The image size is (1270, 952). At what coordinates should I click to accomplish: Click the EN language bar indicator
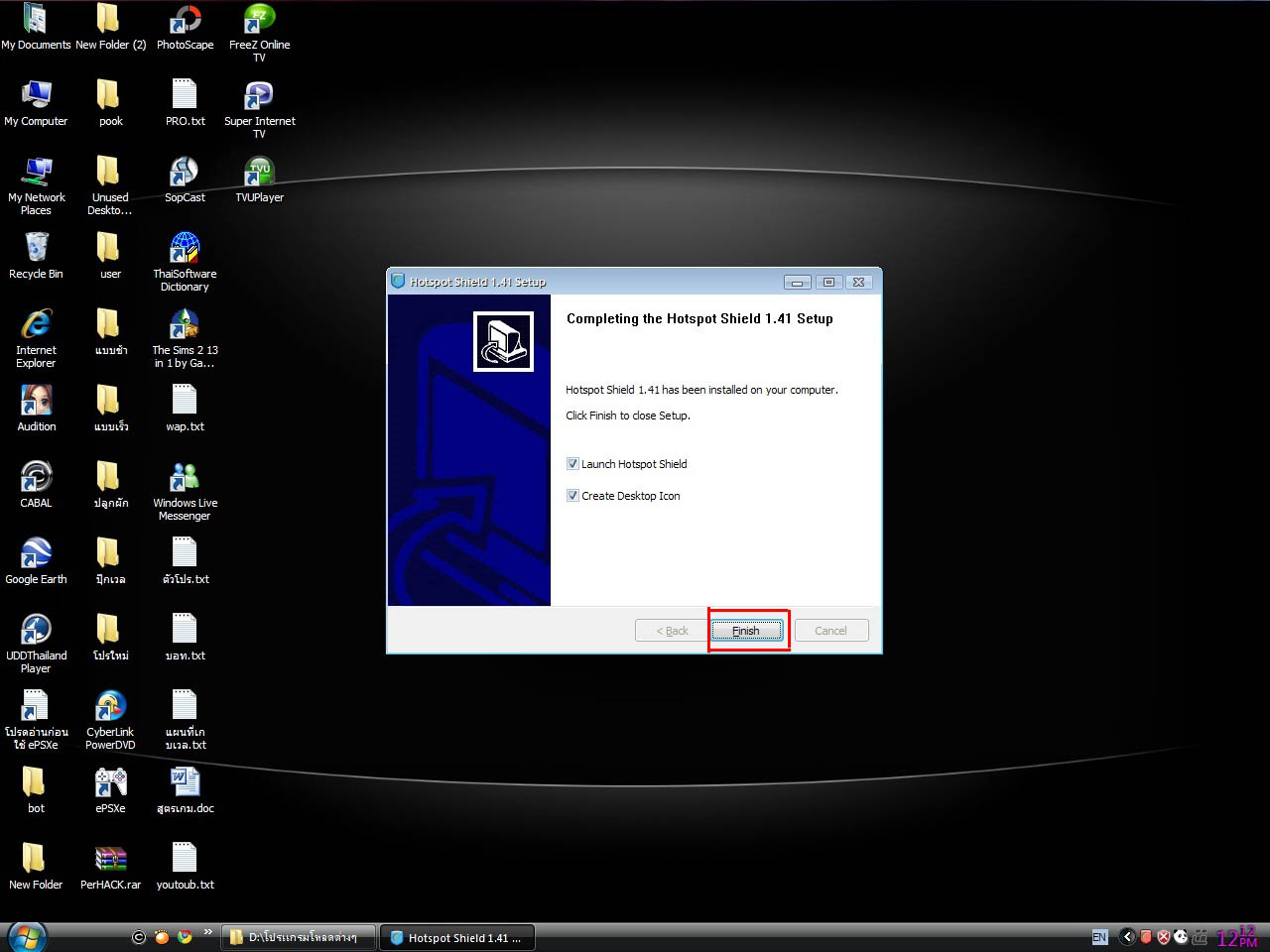coord(1099,937)
